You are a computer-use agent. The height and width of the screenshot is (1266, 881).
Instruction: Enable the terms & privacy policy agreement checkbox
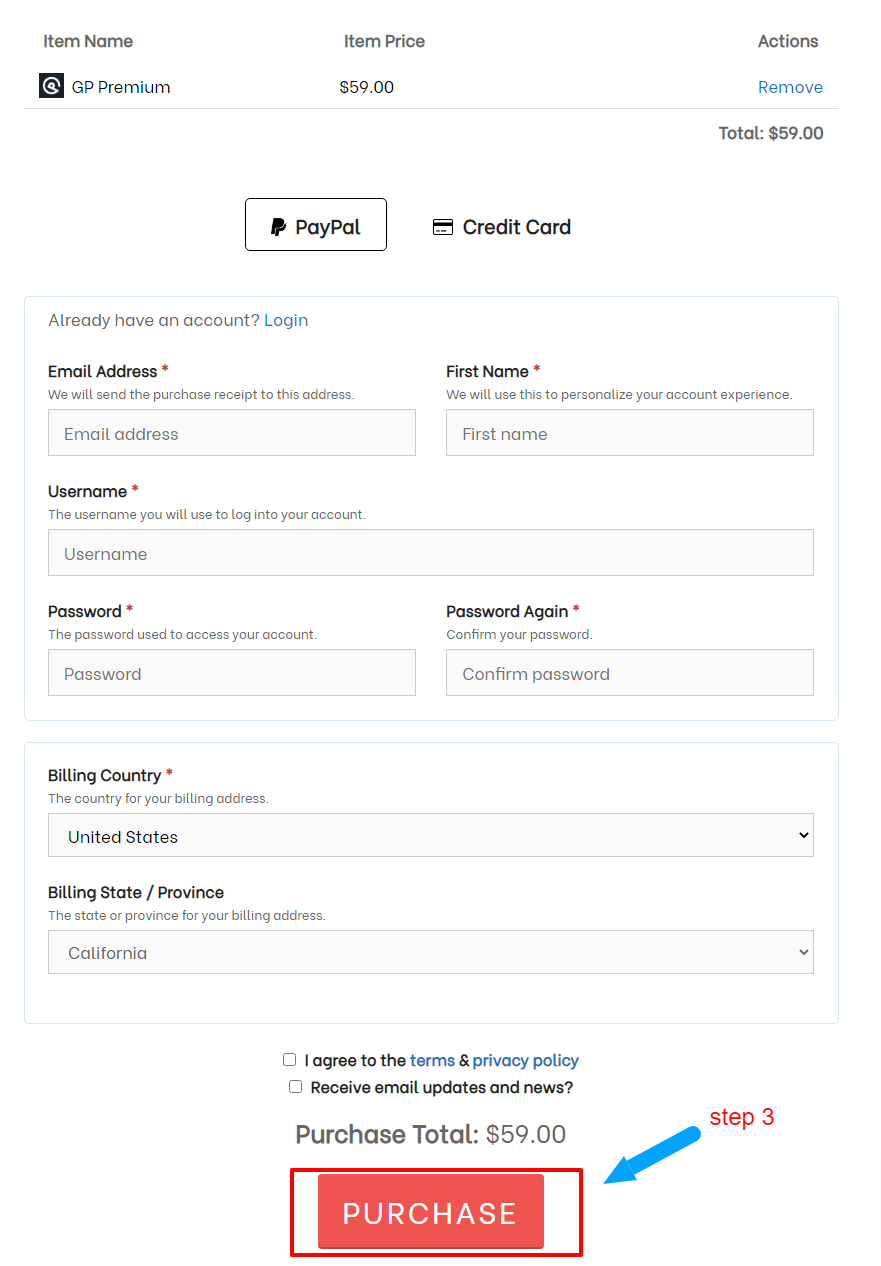tap(289, 1059)
